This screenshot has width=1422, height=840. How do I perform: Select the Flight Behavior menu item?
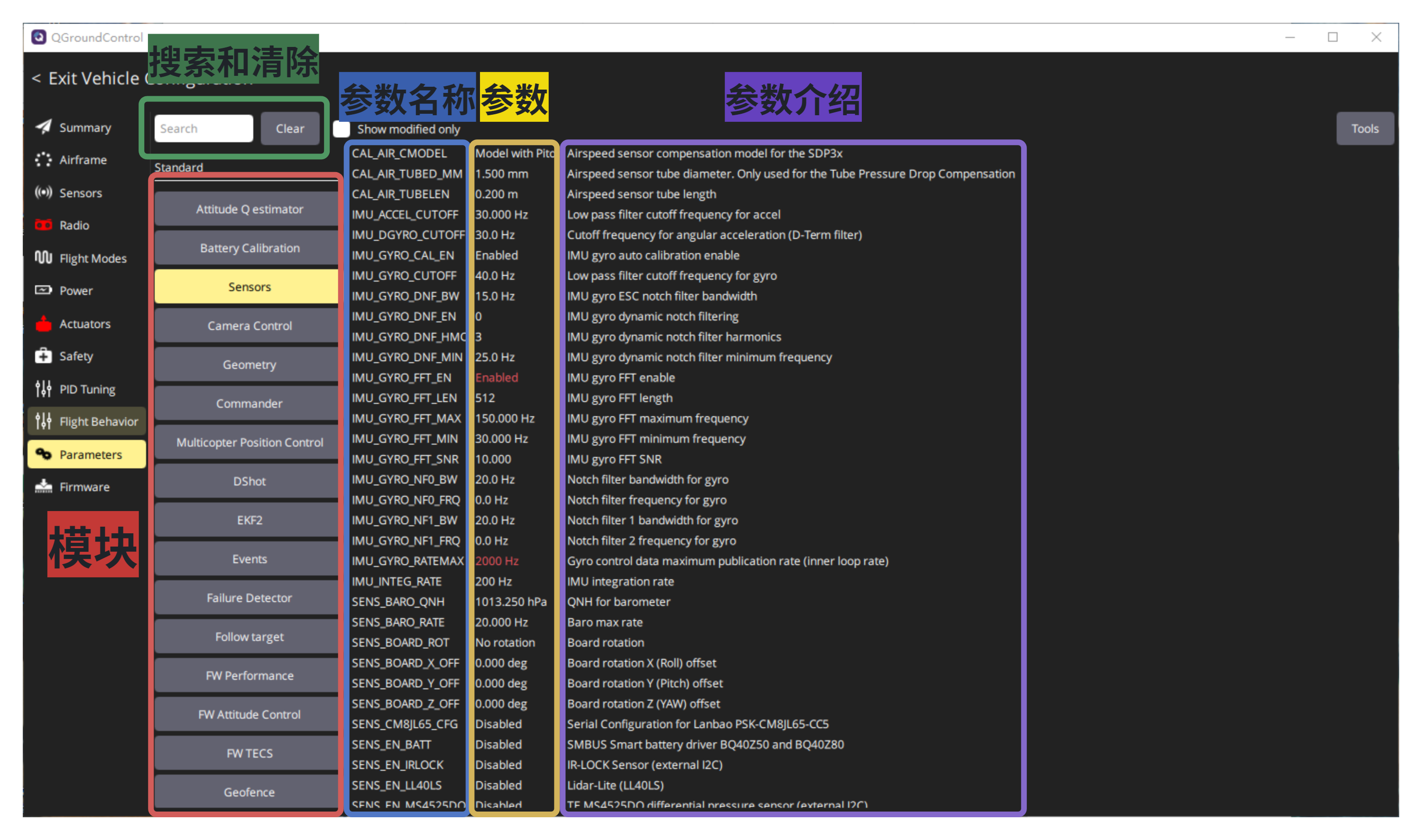click(87, 421)
